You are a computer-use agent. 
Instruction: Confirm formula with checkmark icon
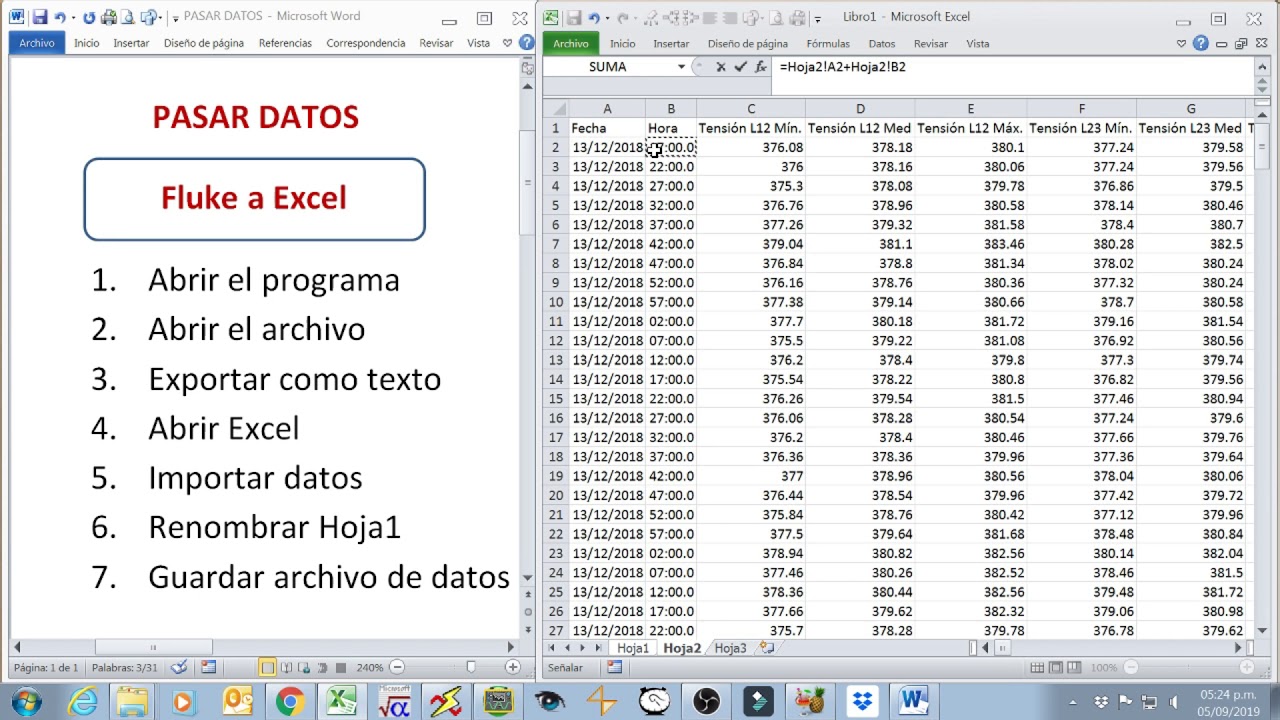[740, 67]
